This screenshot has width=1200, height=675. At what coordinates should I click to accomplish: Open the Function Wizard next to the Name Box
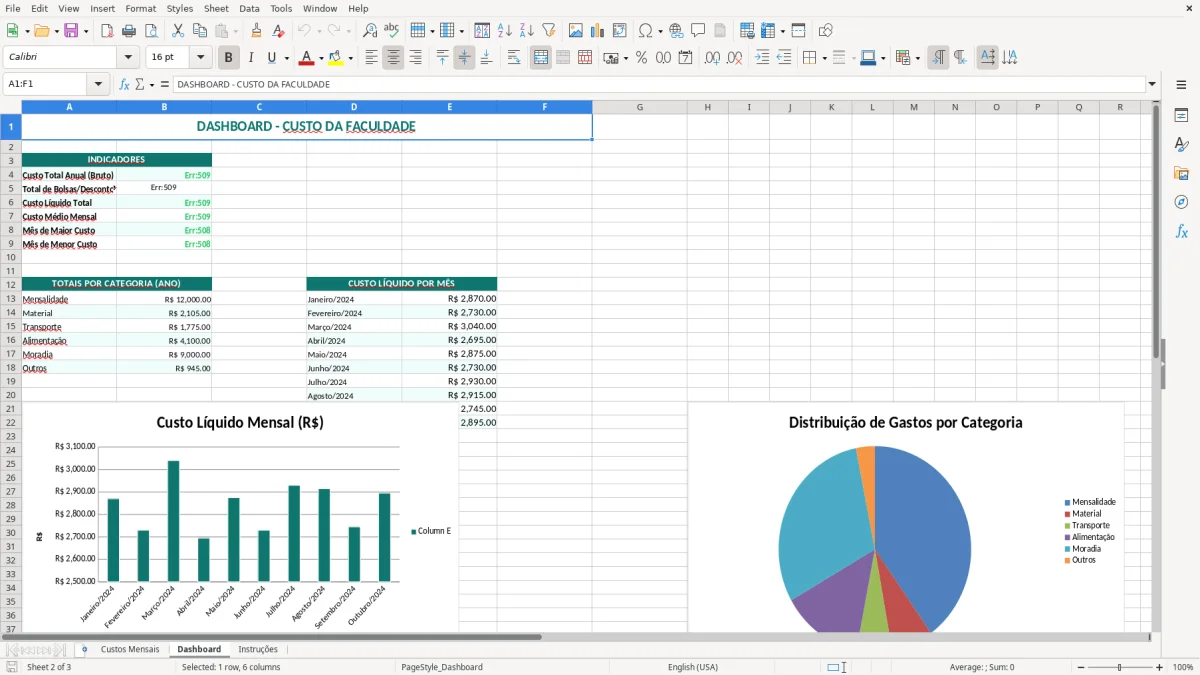pyautogui.click(x=125, y=85)
